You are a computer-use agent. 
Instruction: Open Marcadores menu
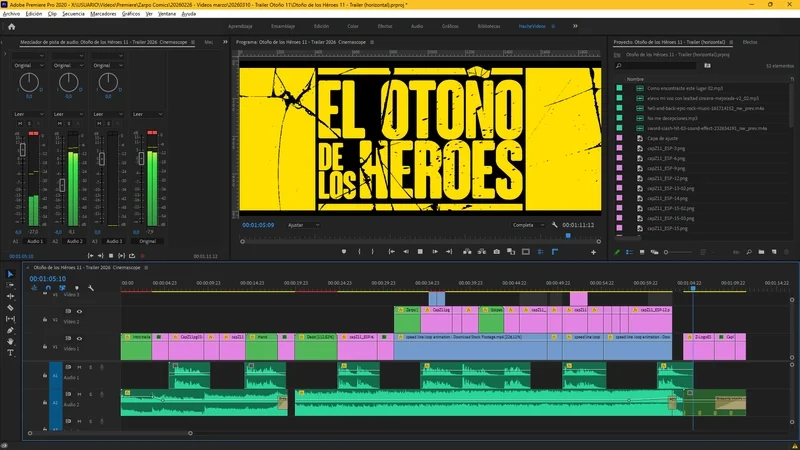[x=103, y=14]
